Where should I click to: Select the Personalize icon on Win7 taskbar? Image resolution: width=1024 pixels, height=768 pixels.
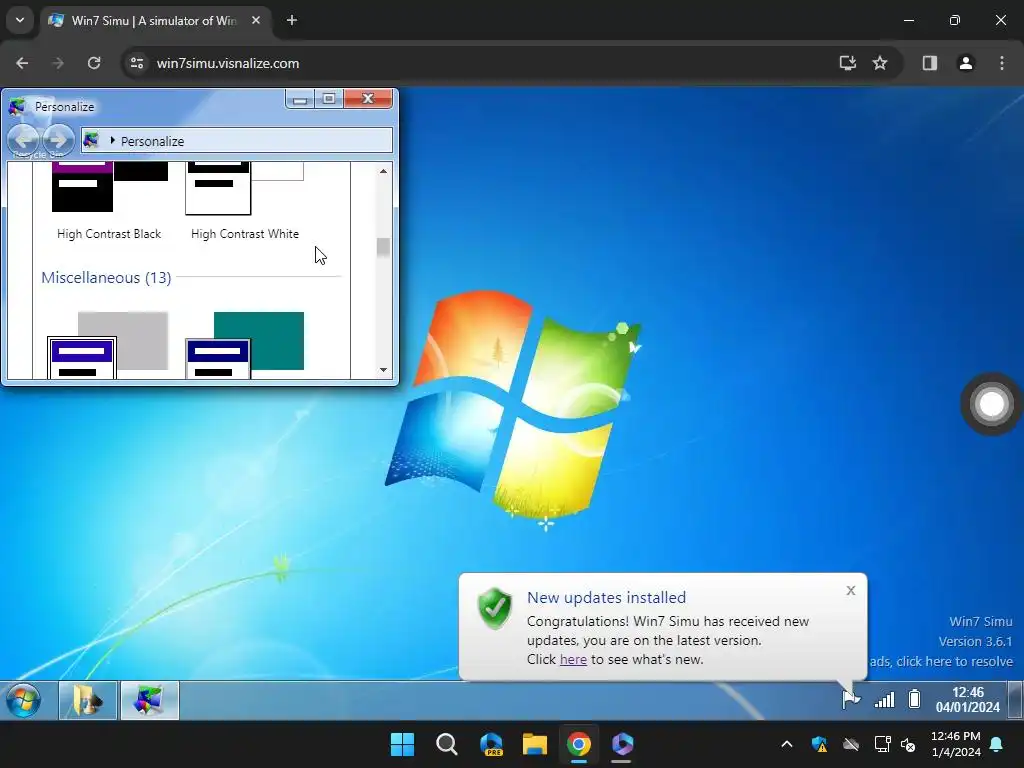click(150, 700)
